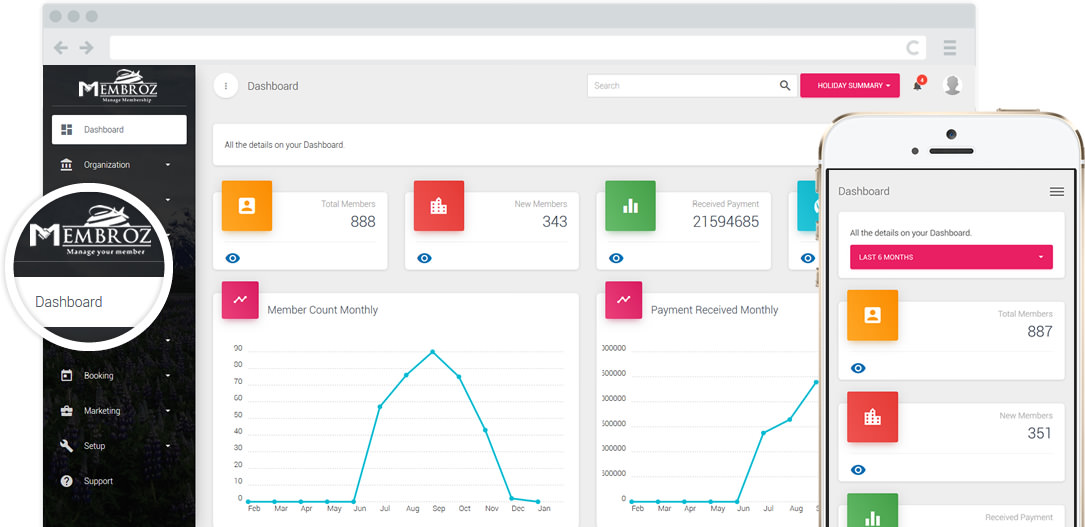This screenshot has height=527, width=1085.
Task: Click the green Received Payment chart icon
Action: pos(630,205)
